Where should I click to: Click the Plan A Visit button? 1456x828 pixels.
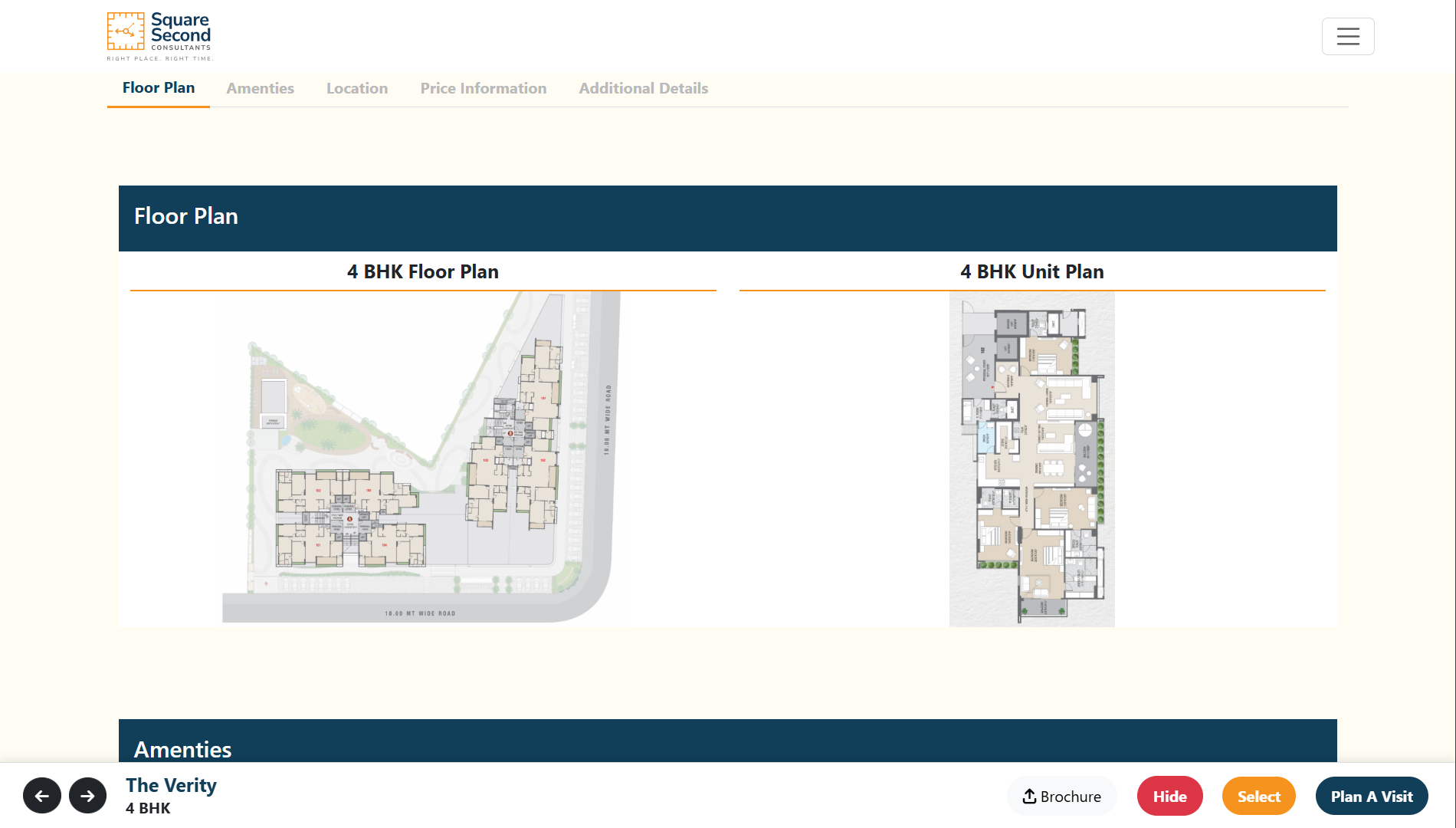pos(1372,796)
